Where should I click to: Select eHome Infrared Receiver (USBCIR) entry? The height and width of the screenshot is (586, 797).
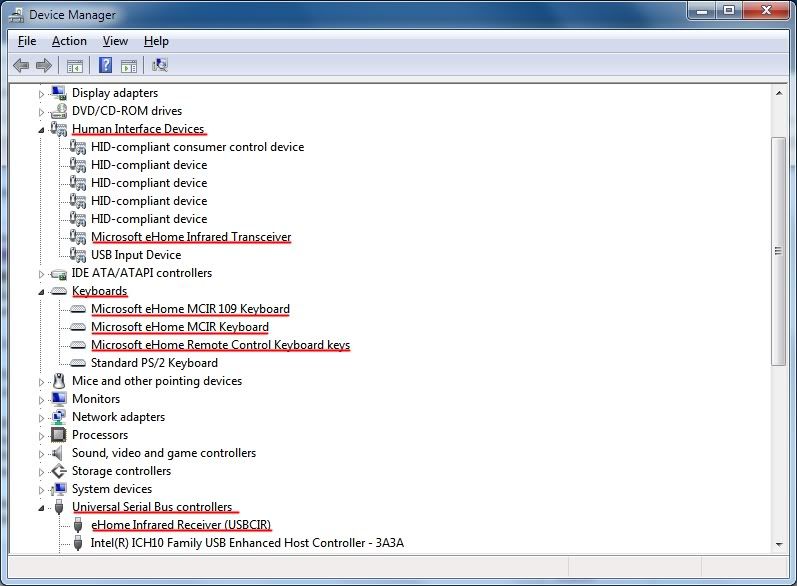[x=180, y=525]
